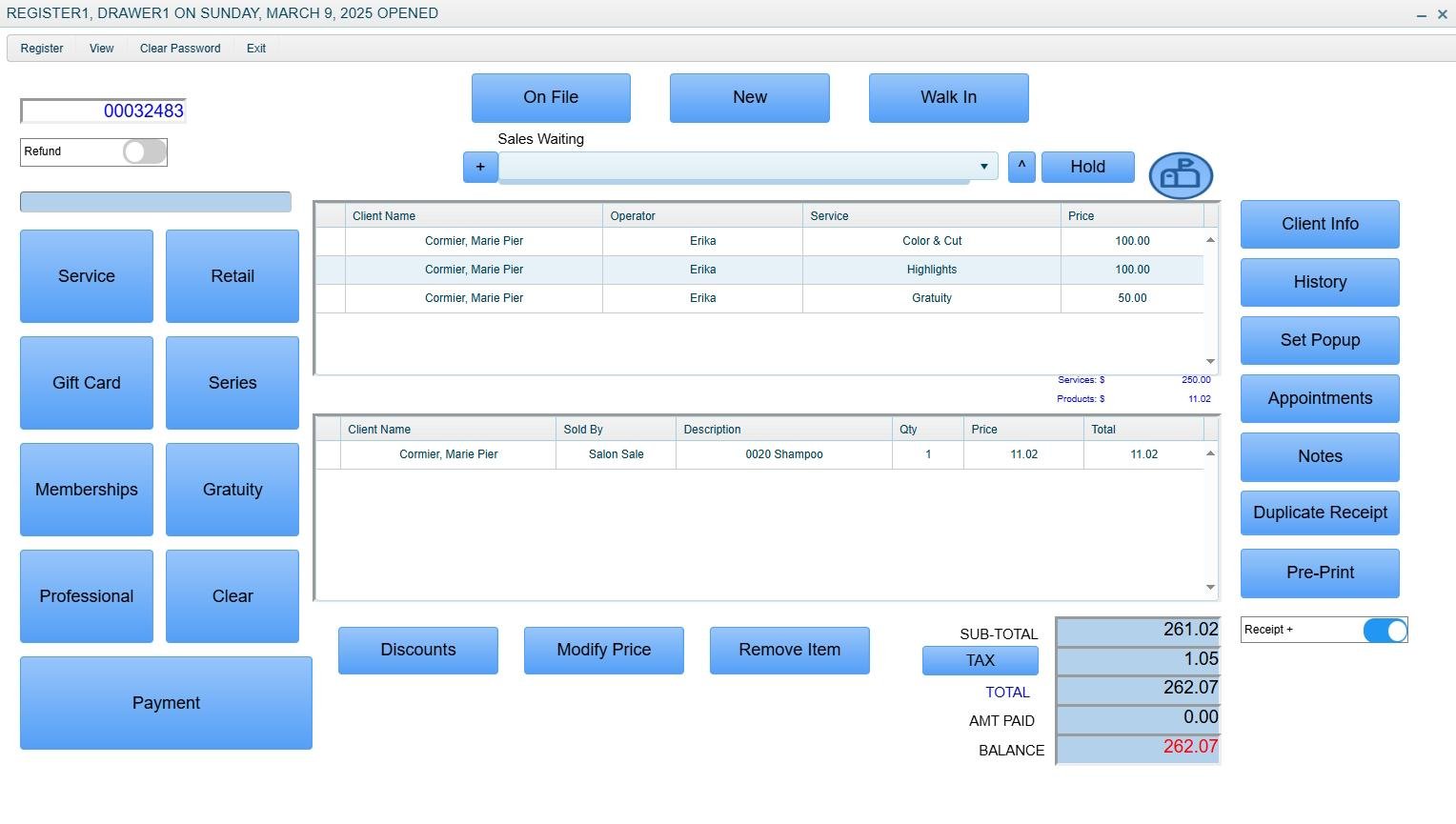Open the Discounts dialog
1456x824 pixels.
(x=418, y=651)
